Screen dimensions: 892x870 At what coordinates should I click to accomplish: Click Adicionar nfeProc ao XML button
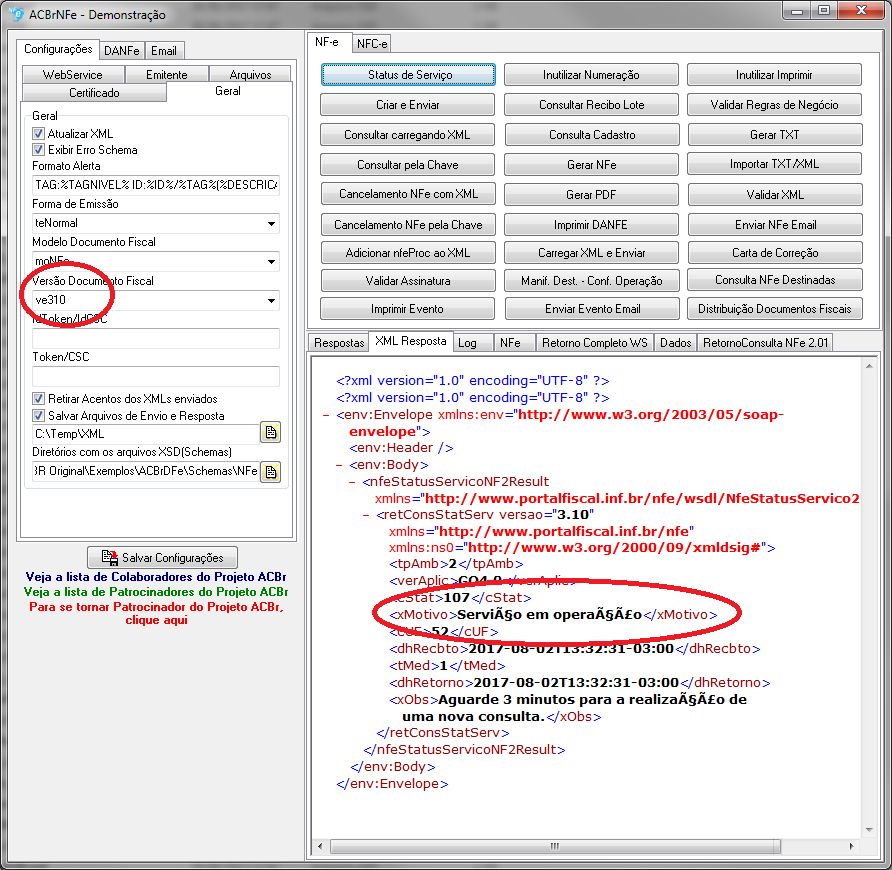[408, 253]
